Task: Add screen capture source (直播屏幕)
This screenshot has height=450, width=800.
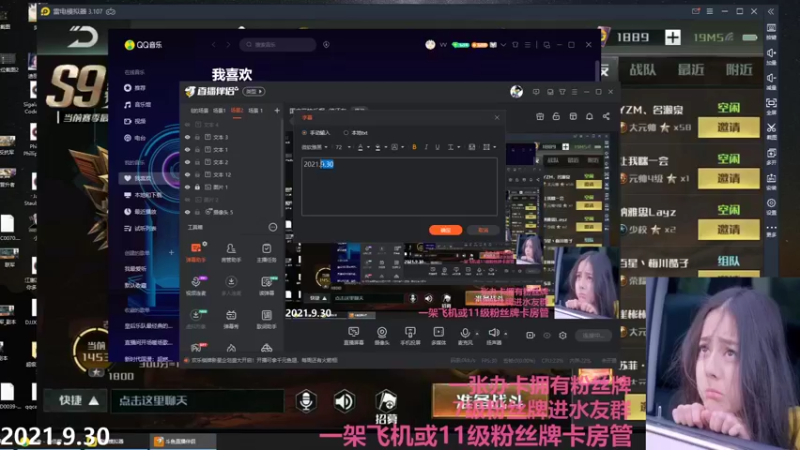Action: 354,336
